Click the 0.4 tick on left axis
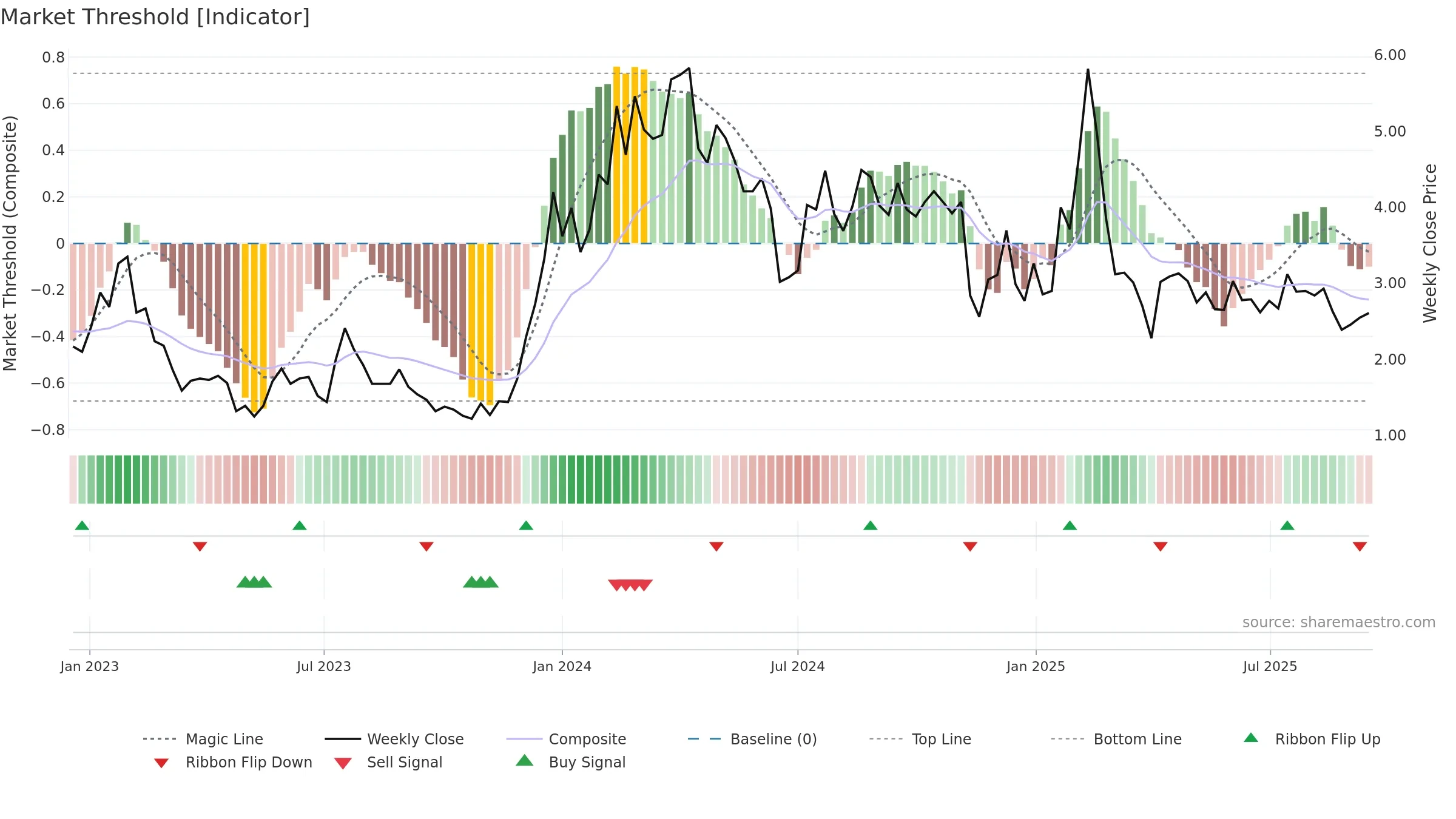The image size is (1456, 819). click(53, 150)
